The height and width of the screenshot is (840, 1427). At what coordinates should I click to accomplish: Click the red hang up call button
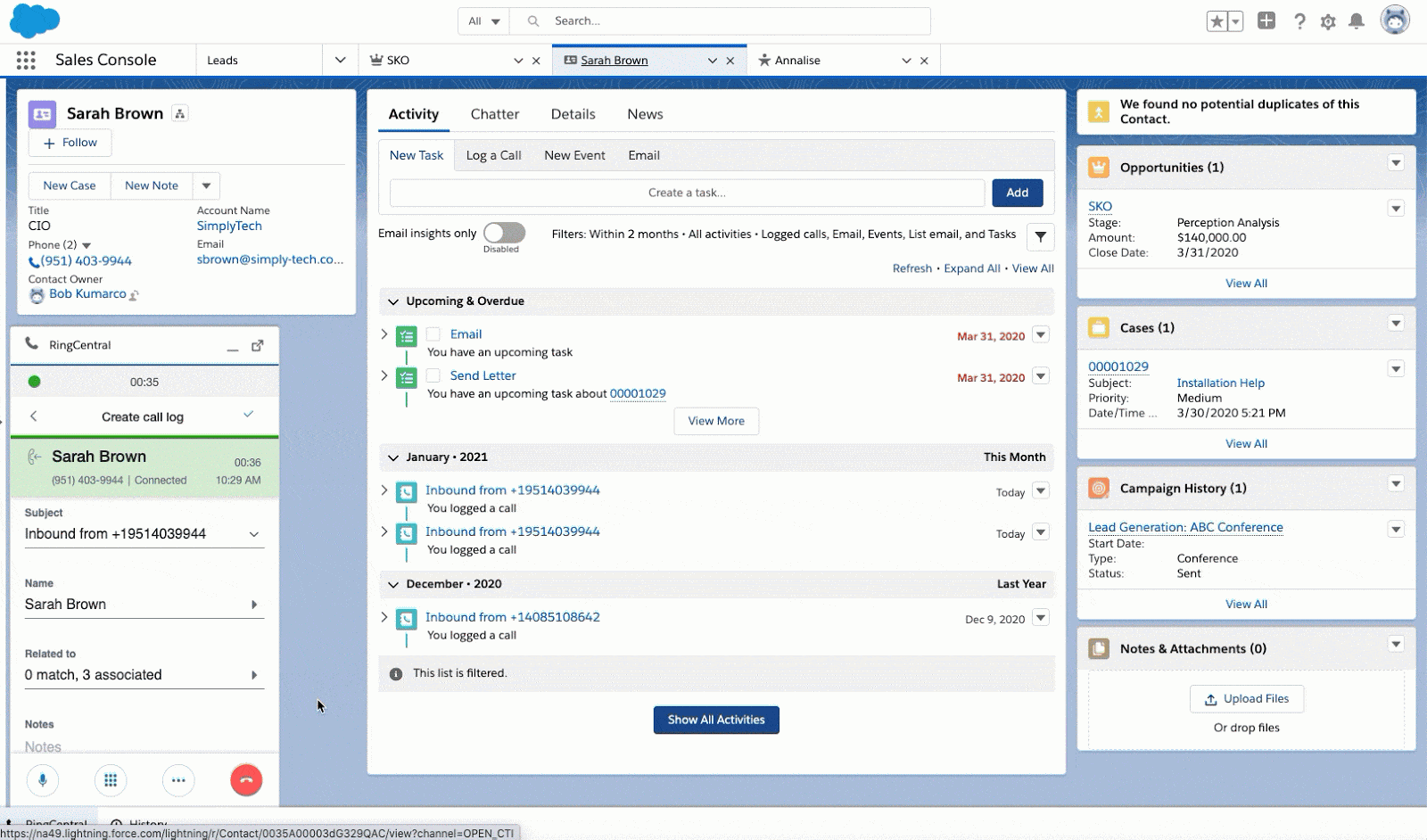point(246,780)
